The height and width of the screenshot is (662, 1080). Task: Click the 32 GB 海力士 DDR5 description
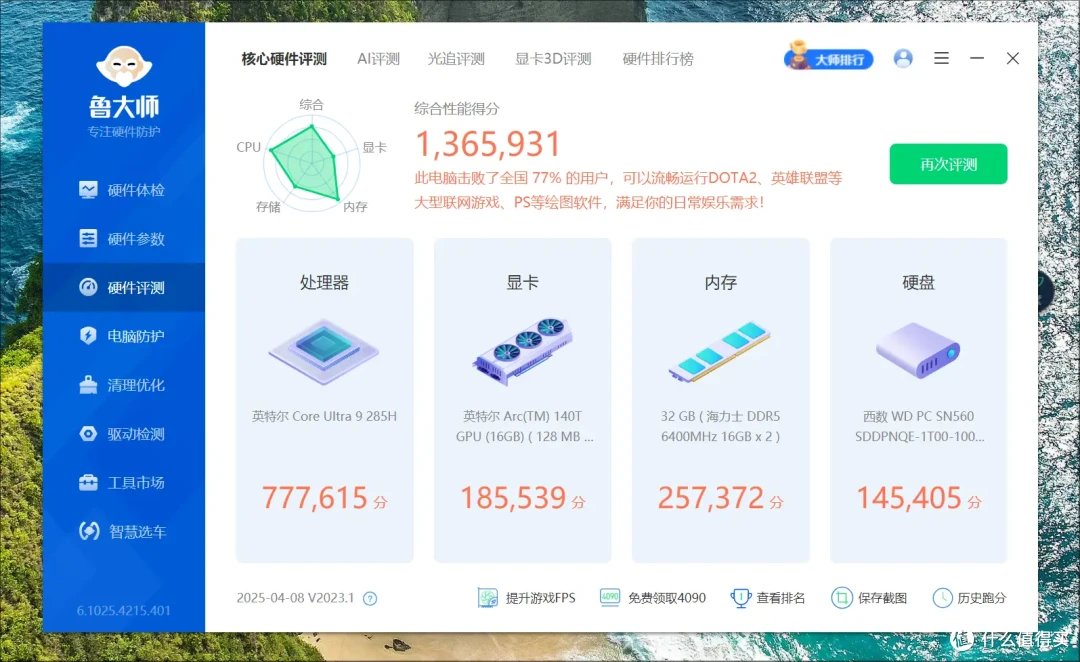click(x=720, y=426)
